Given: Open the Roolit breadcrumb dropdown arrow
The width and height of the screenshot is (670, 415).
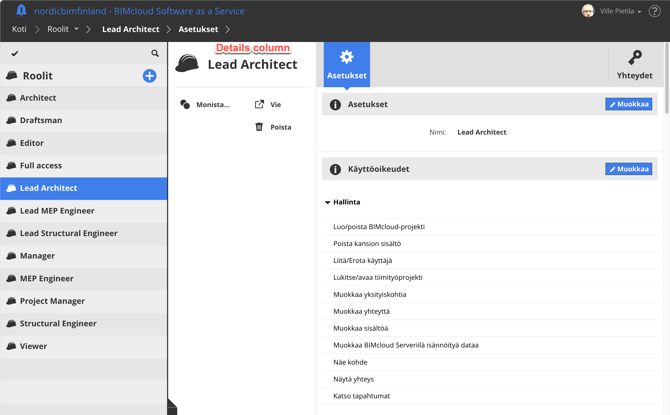Looking at the screenshot, I should [76, 29].
